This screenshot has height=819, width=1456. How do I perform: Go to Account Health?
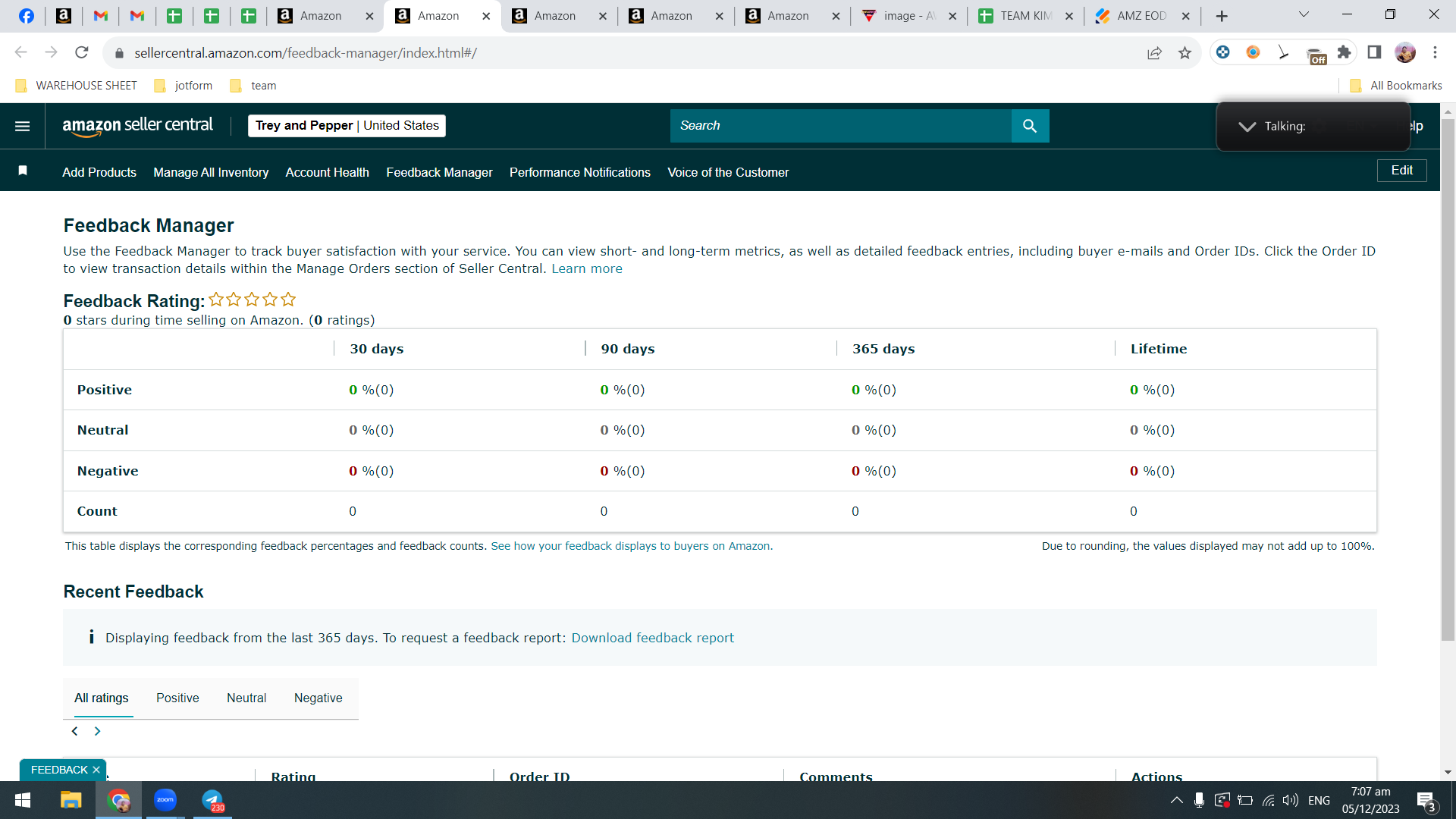(x=328, y=172)
